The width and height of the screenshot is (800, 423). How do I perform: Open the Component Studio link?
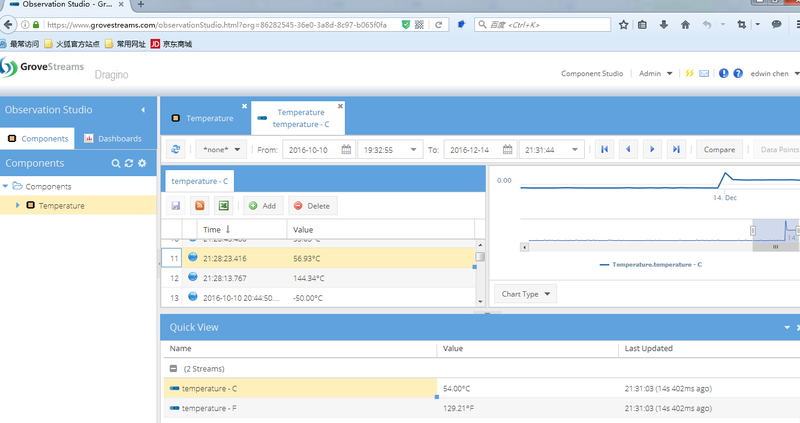(592, 73)
